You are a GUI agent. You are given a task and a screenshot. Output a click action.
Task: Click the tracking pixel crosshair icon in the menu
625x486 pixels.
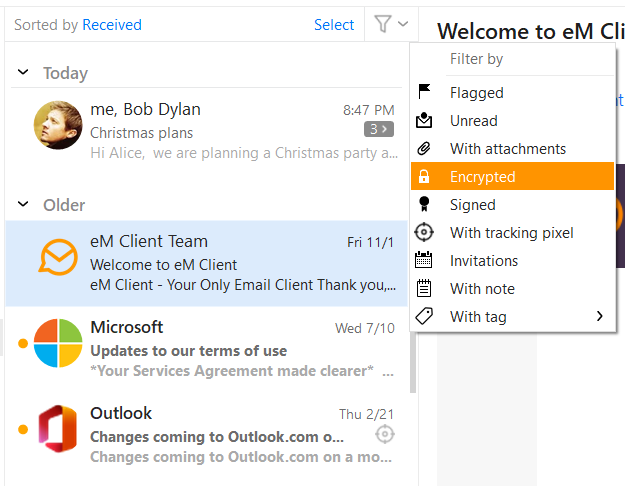424,232
